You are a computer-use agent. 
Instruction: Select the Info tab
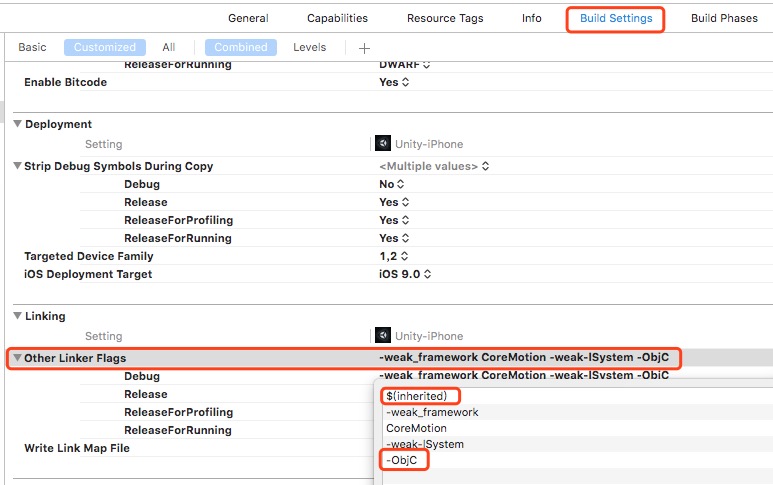coord(531,18)
